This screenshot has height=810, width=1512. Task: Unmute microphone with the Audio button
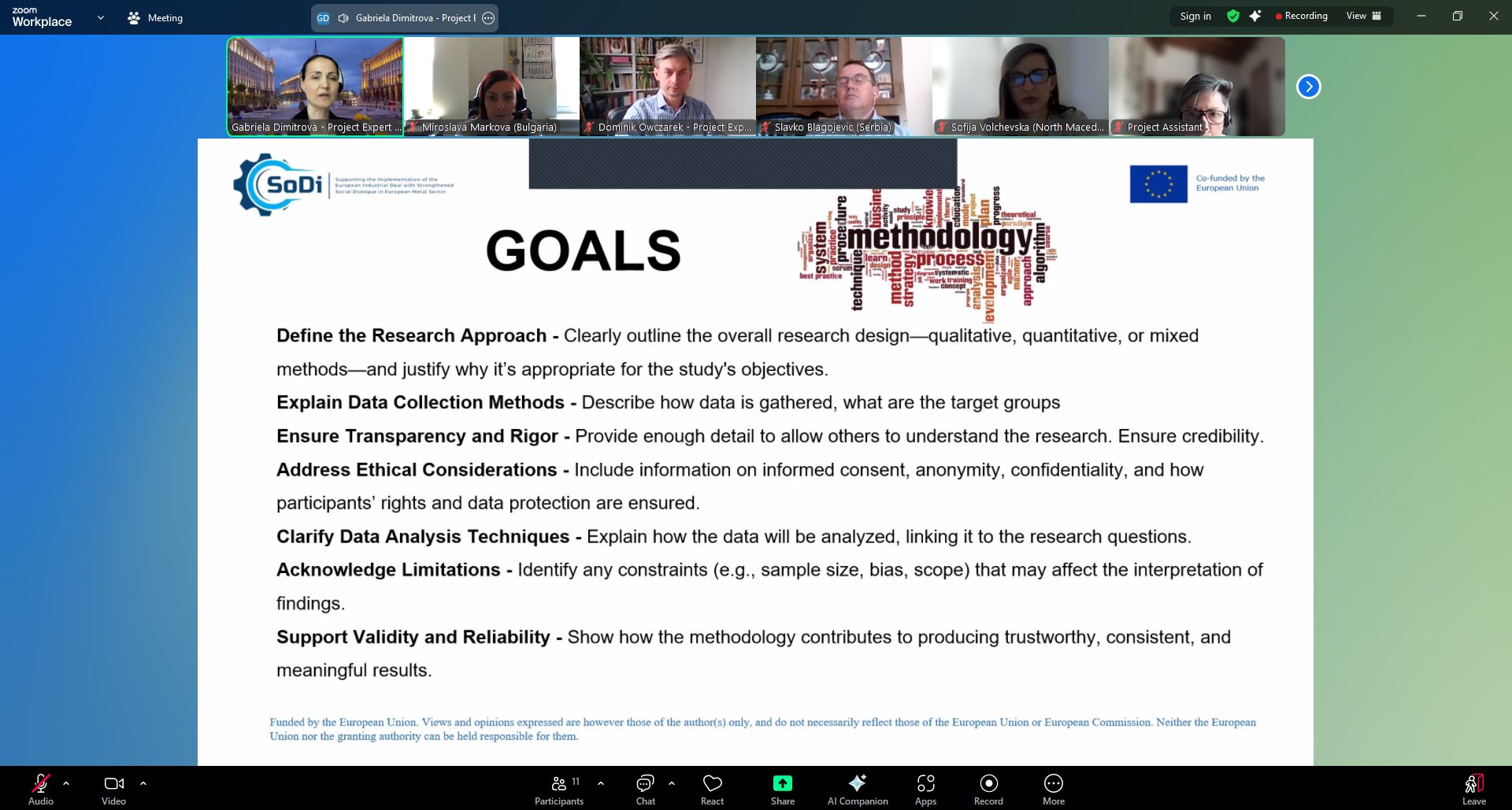pos(41,789)
